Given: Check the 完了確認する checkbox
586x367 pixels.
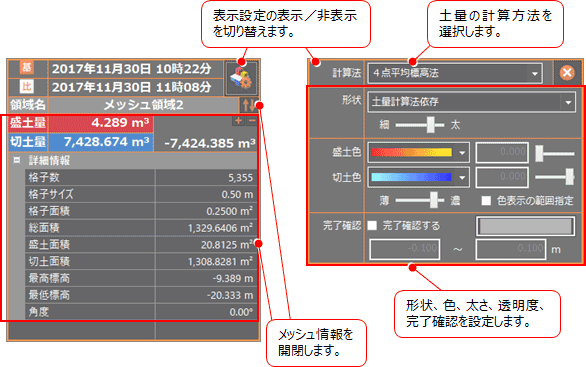Looking at the screenshot, I should pos(372,225).
